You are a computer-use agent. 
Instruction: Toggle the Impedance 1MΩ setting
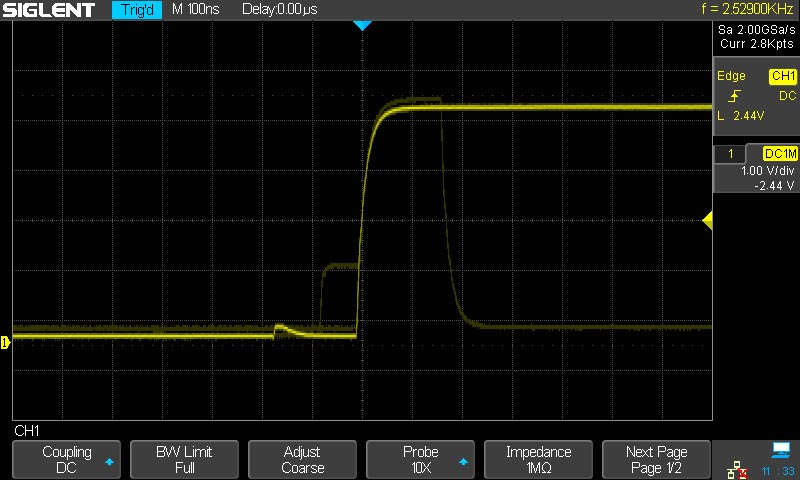[x=538, y=460]
